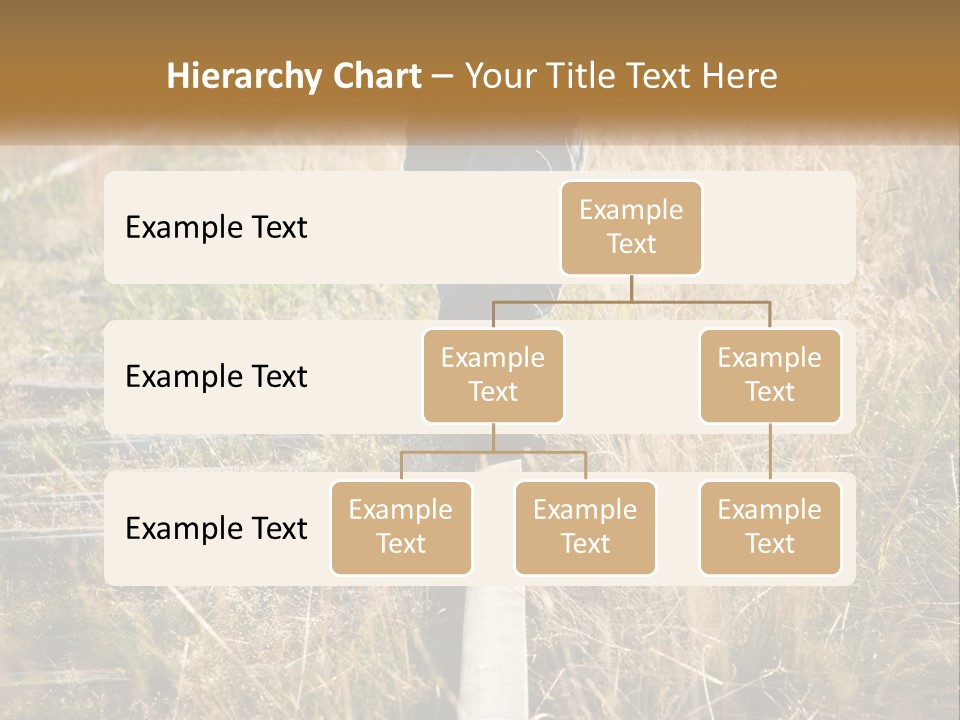Image resolution: width=960 pixels, height=720 pixels.
Task: Select the left box in the second level
Action: [x=493, y=376]
